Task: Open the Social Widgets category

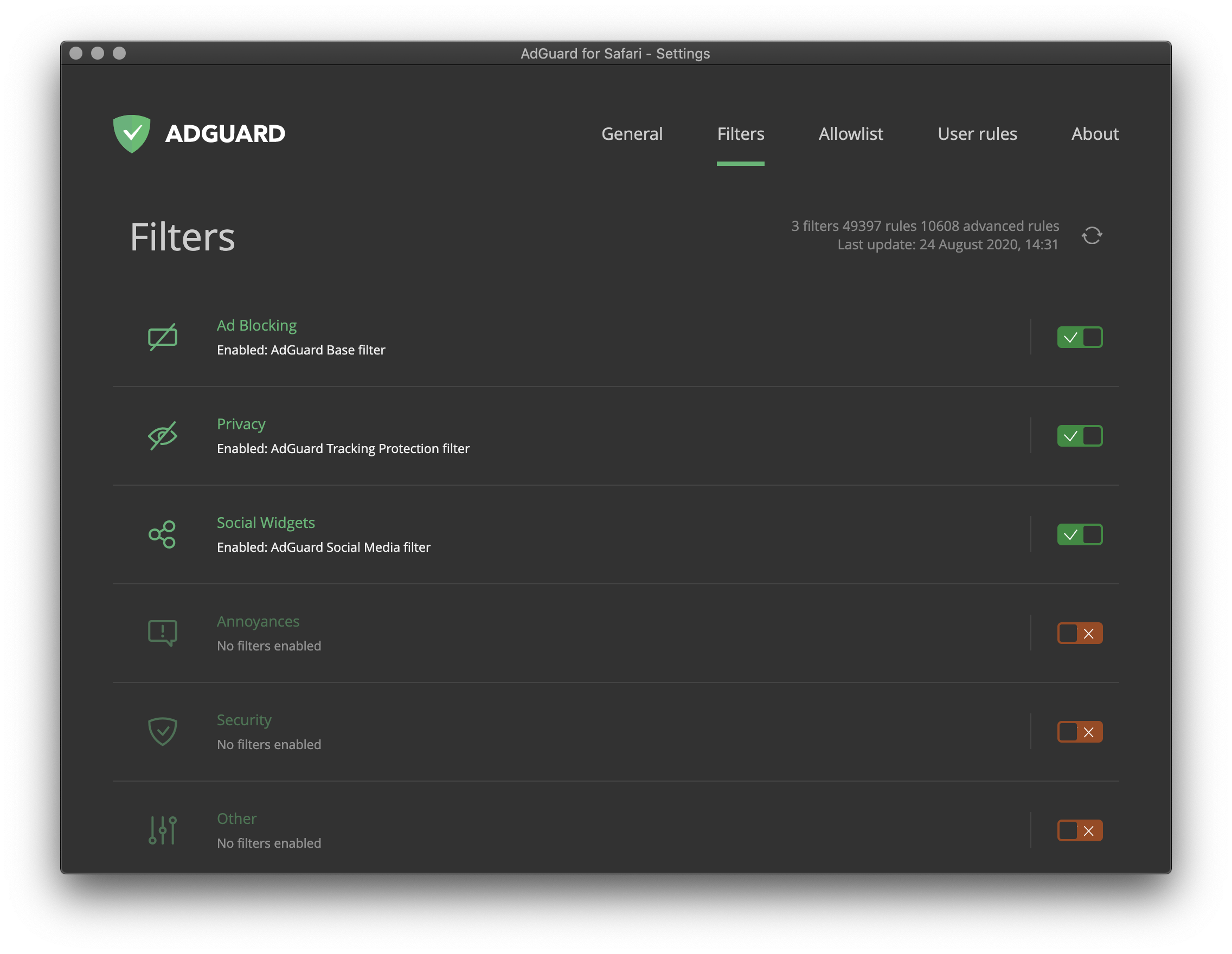Action: [x=266, y=523]
